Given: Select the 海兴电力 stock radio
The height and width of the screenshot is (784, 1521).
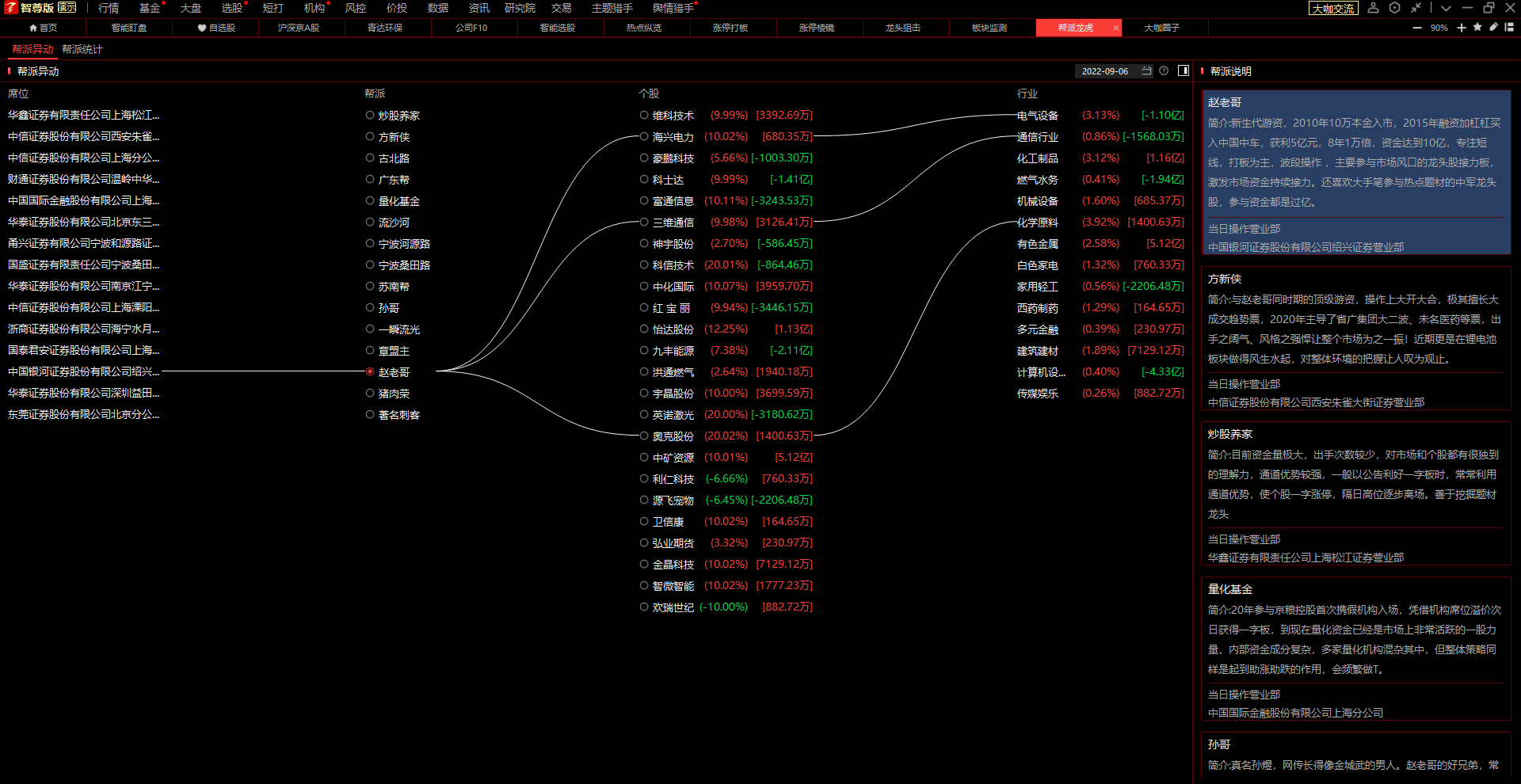Looking at the screenshot, I should click(644, 136).
